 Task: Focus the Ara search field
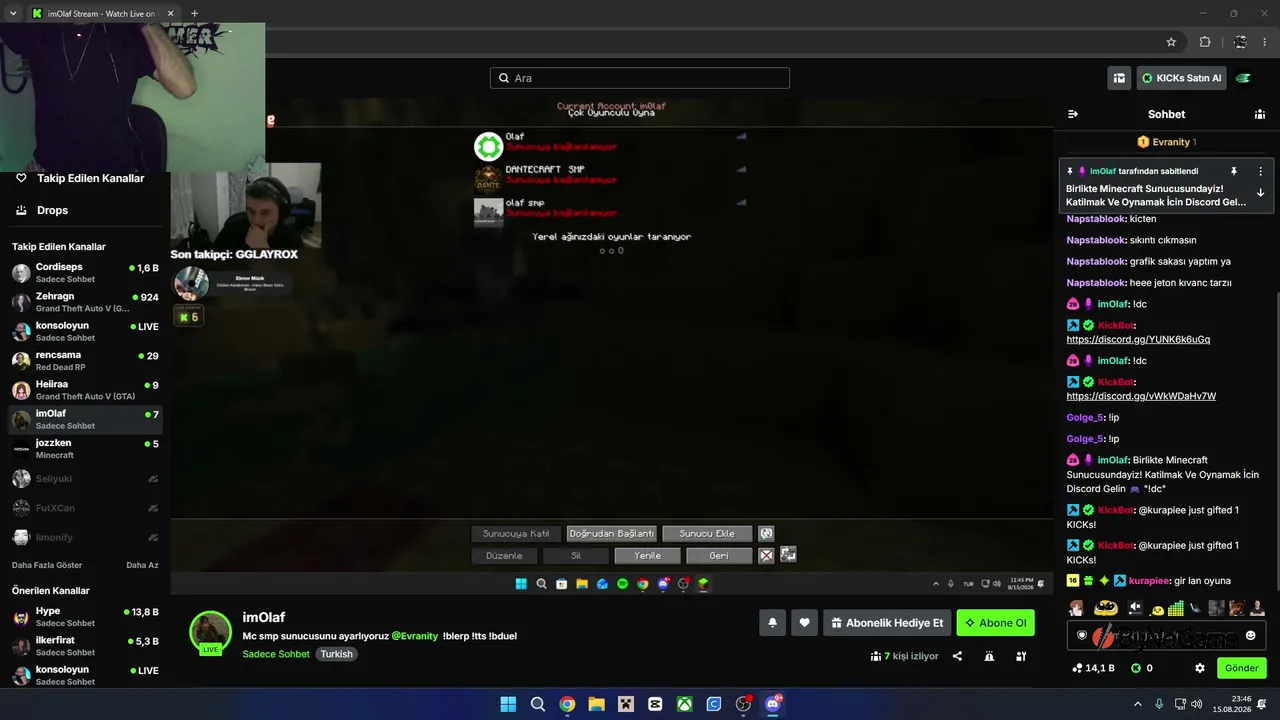(640, 78)
